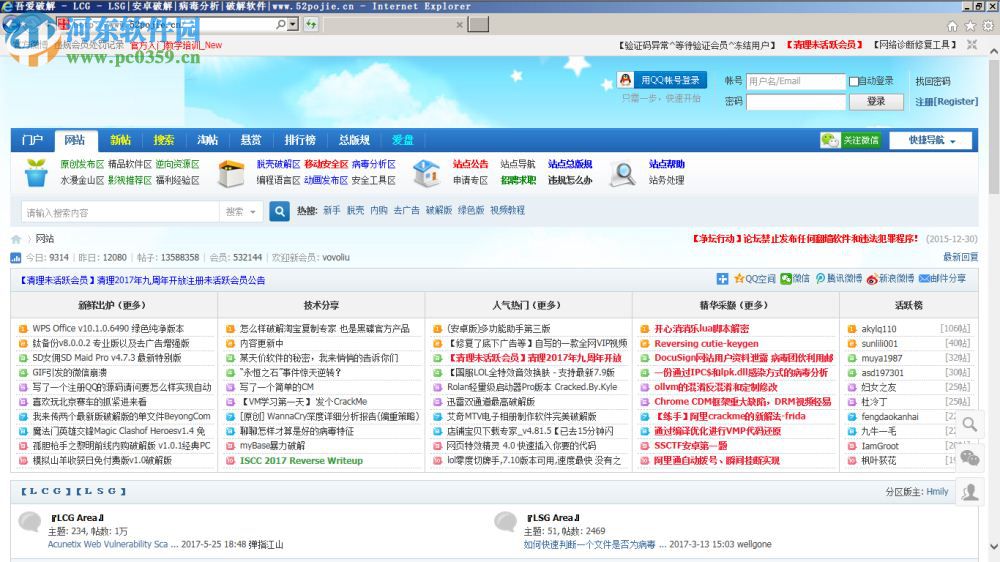Click the 关注微信 WeChat button
1000x562 pixels.
click(850, 140)
